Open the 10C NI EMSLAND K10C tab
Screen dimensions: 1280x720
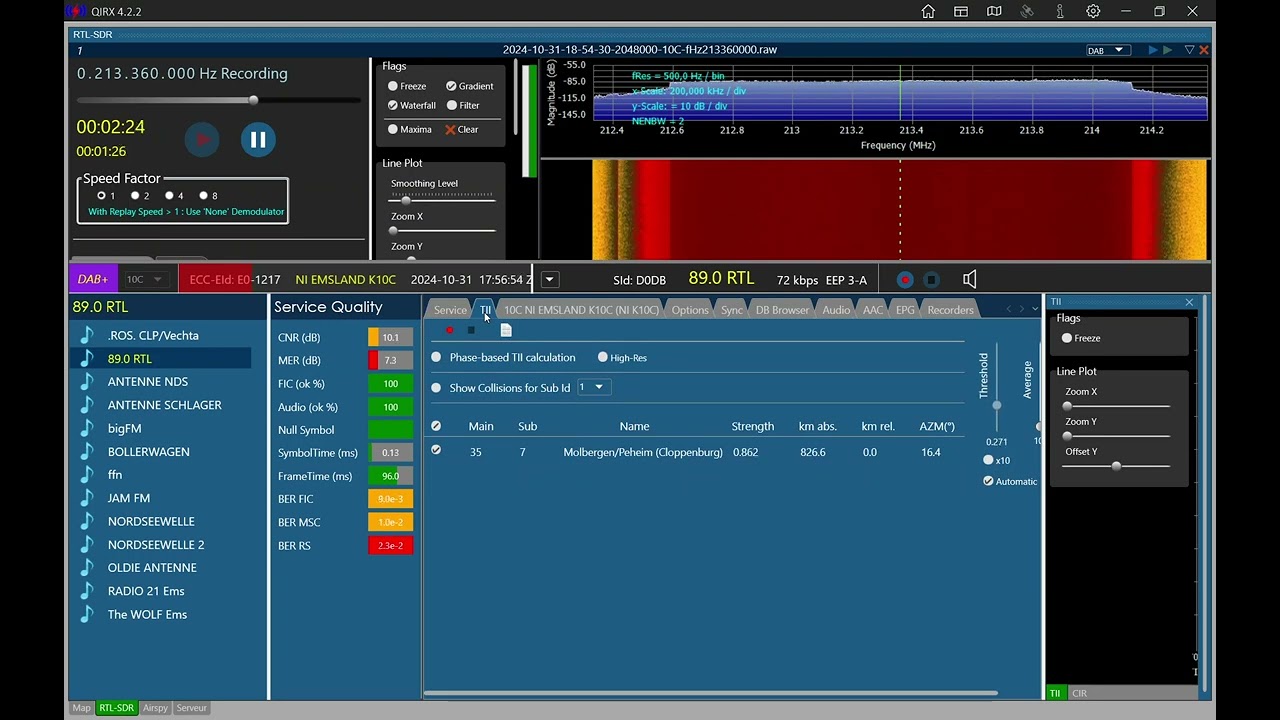[x=581, y=310]
